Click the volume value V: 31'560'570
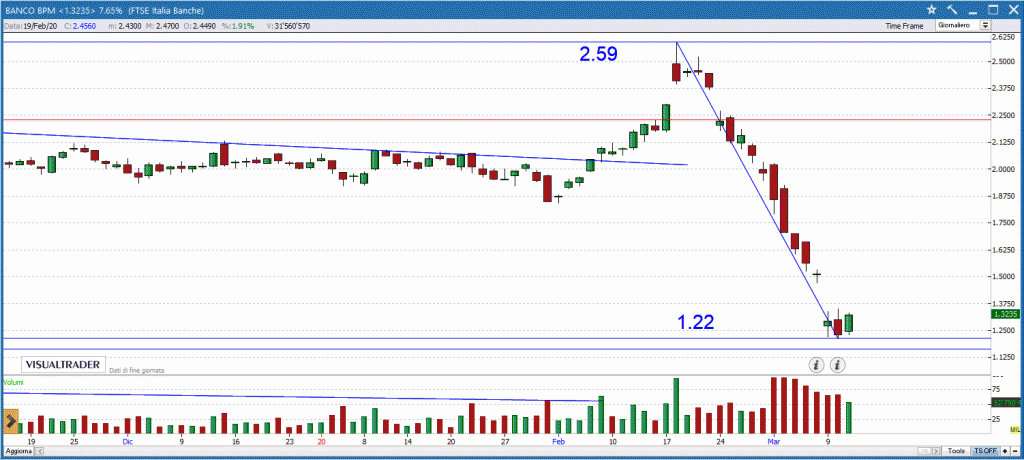Screen dimensions: 1024x460 (288, 25)
